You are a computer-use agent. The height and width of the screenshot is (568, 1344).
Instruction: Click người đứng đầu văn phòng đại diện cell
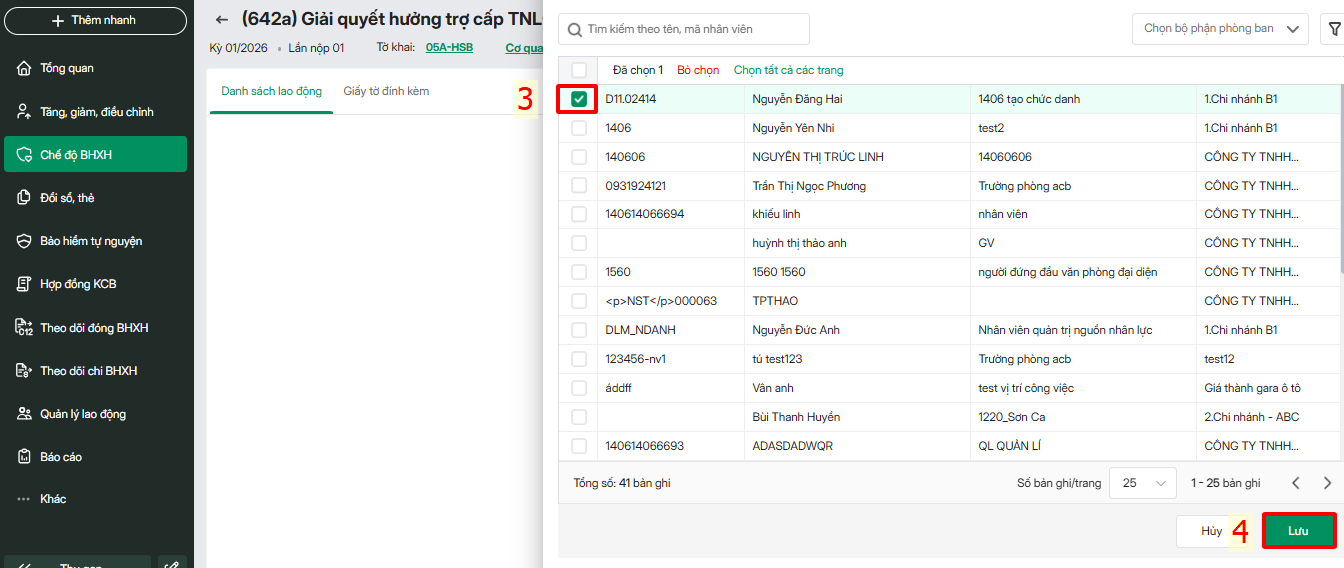(1083, 272)
